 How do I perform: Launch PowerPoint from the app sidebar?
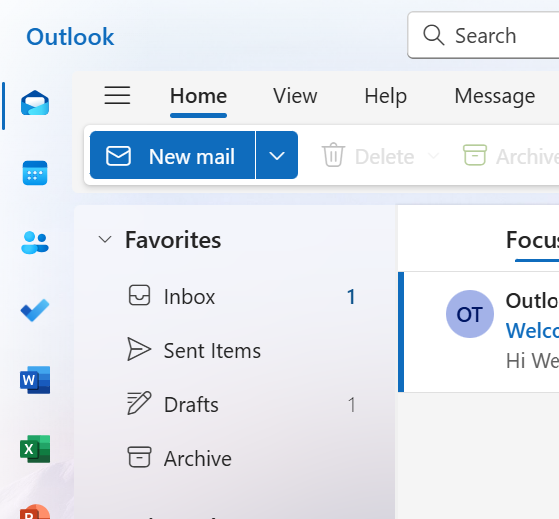point(35,512)
